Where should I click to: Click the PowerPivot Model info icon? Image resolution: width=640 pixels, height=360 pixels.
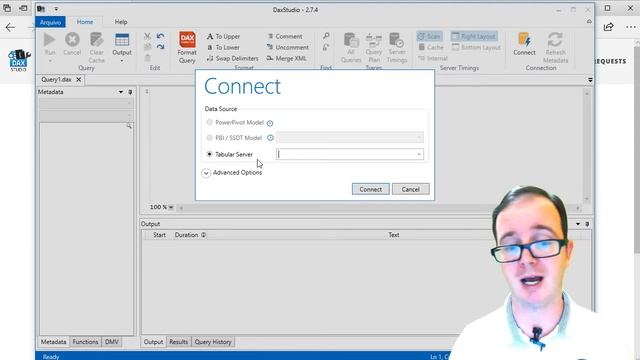270,123
